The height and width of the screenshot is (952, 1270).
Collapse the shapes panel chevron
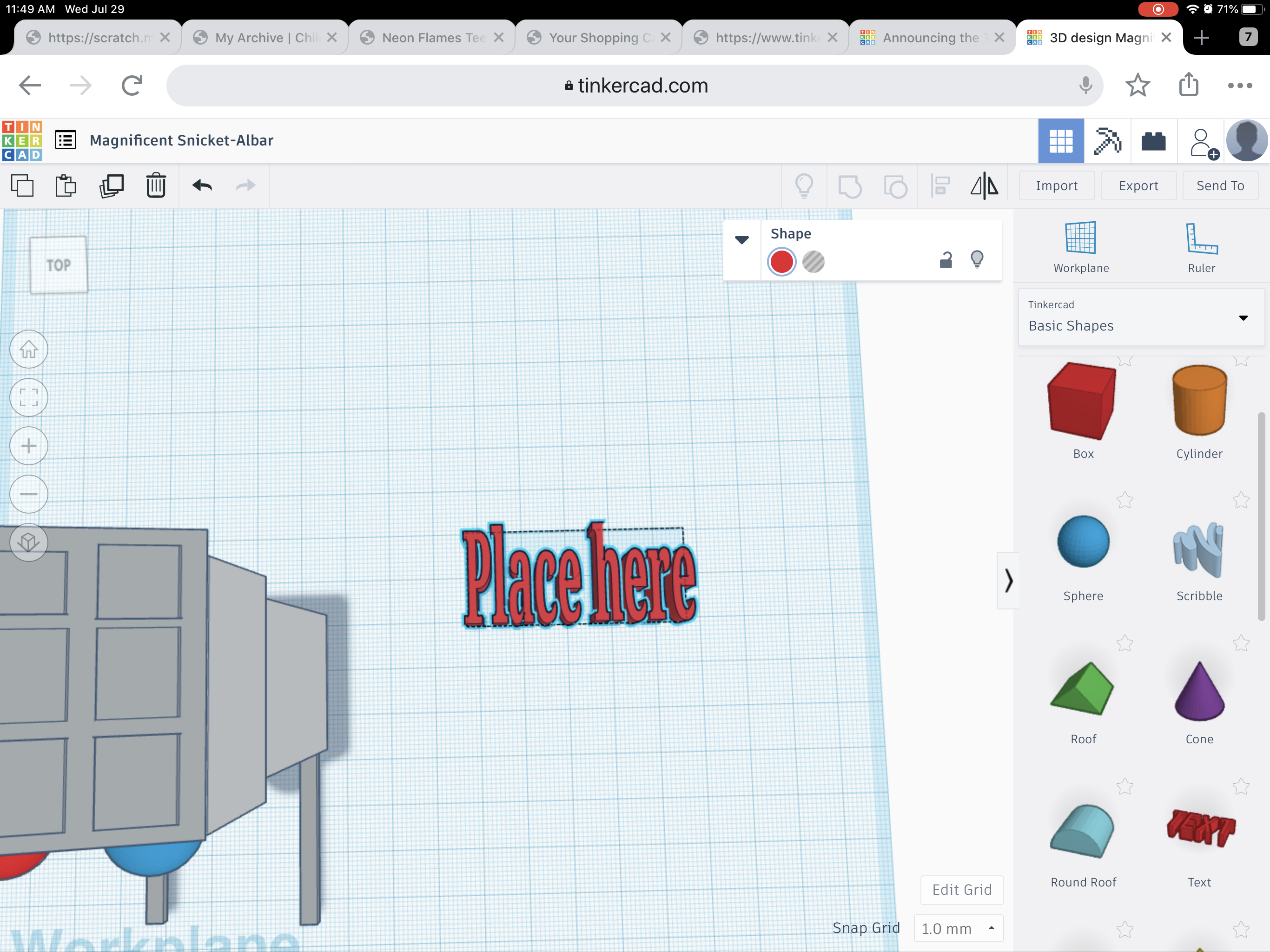[x=1008, y=581]
